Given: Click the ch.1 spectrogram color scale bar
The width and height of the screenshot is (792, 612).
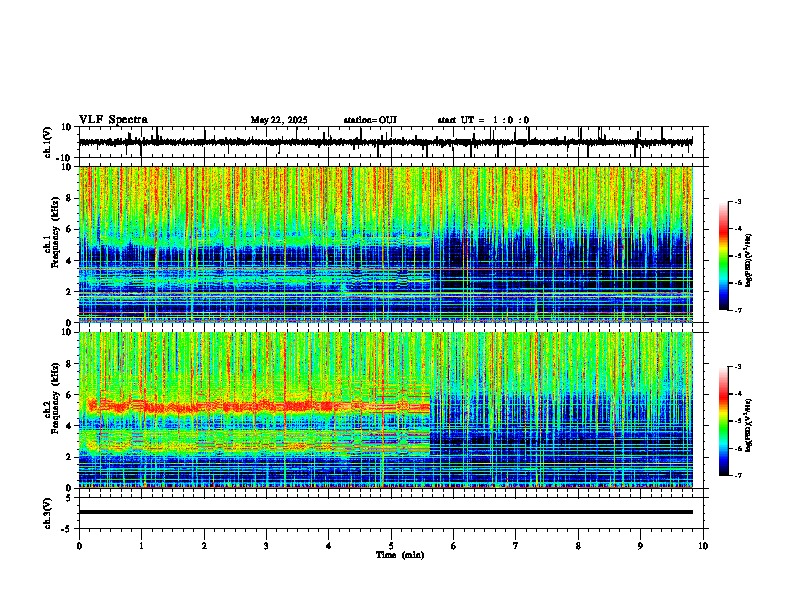Looking at the screenshot, I should point(723,256).
